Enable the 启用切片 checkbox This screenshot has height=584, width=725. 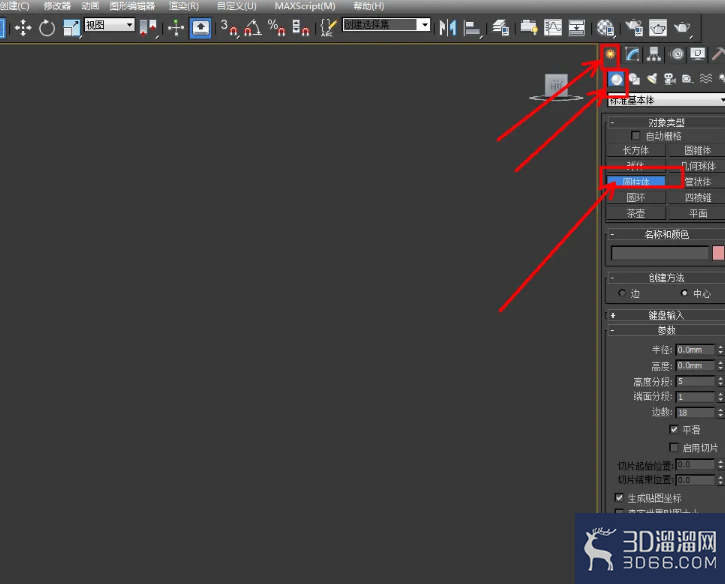[674, 447]
